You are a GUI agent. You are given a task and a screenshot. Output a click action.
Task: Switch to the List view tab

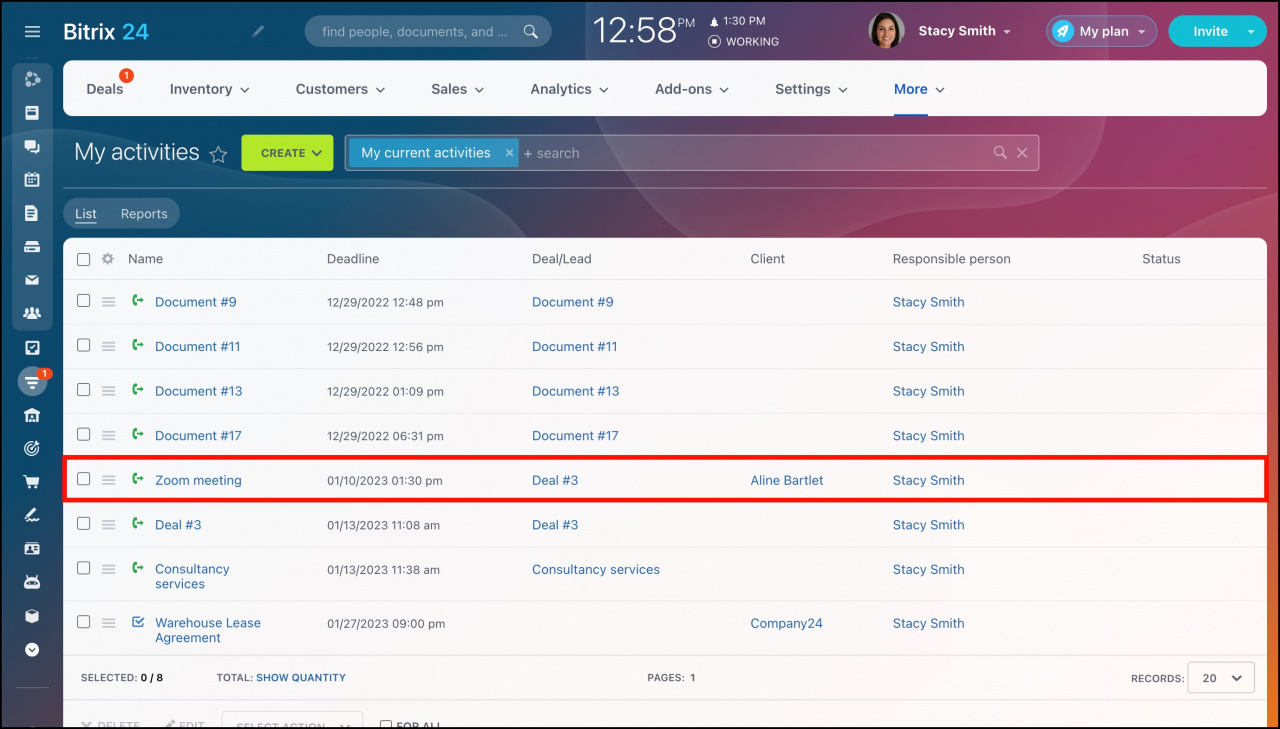pyautogui.click(x=86, y=214)
